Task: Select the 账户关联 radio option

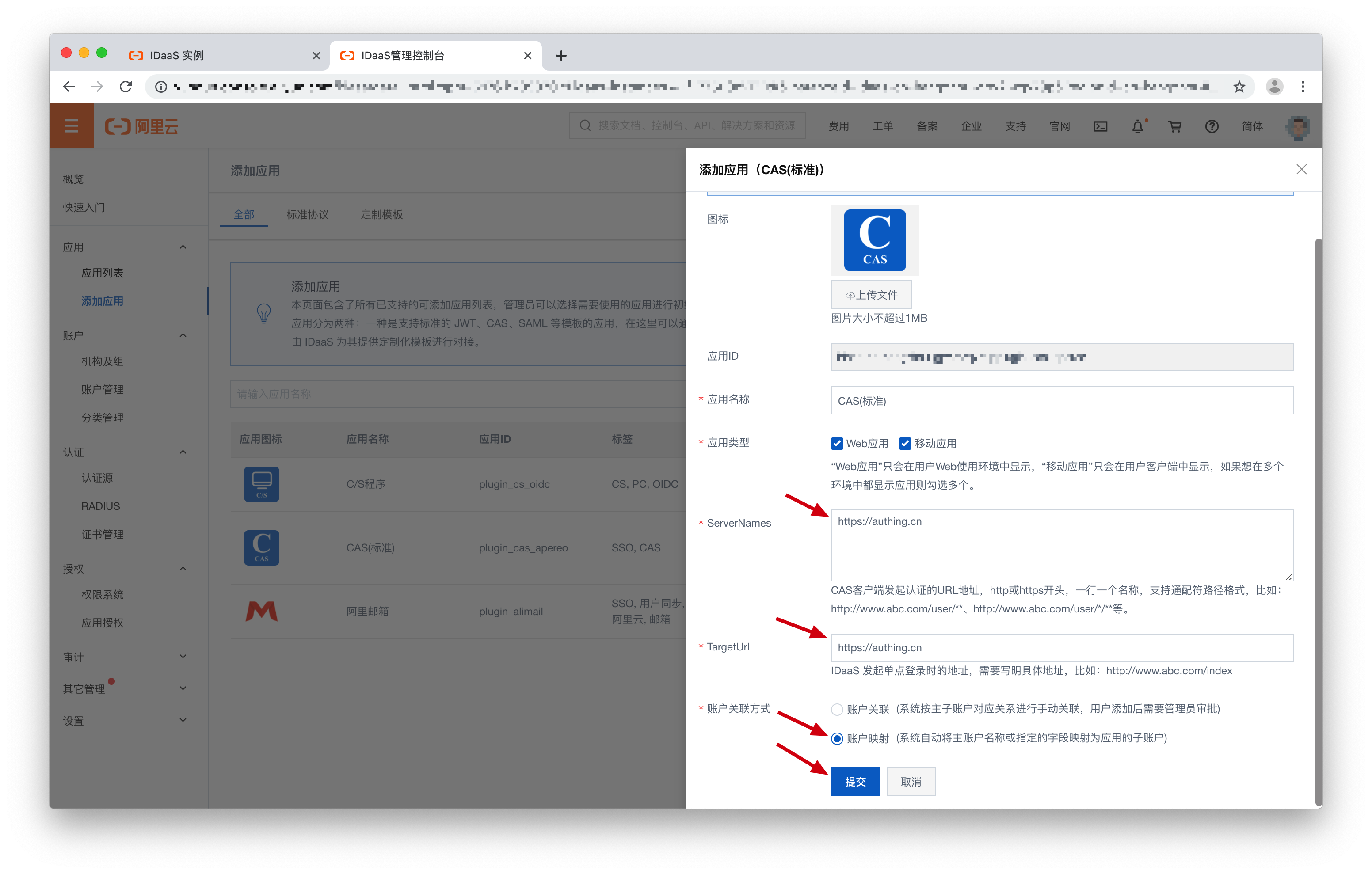Action: coord(836,709)
